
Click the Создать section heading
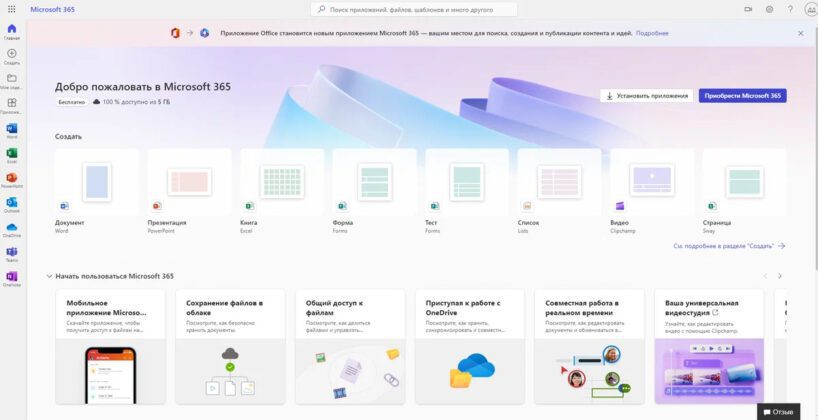click(x=68, y=137)
